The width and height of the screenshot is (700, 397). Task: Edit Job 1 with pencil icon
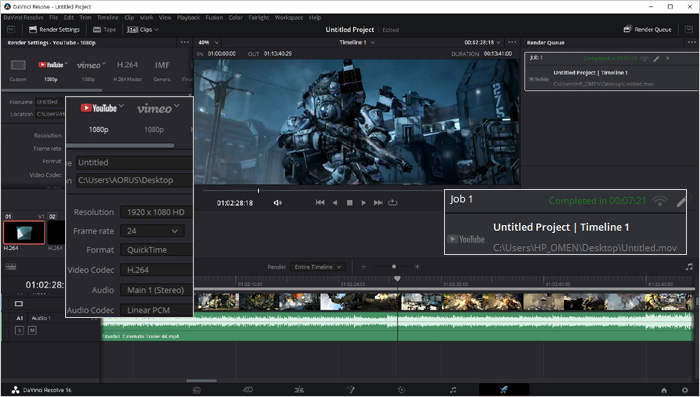[x=656, y=59]
